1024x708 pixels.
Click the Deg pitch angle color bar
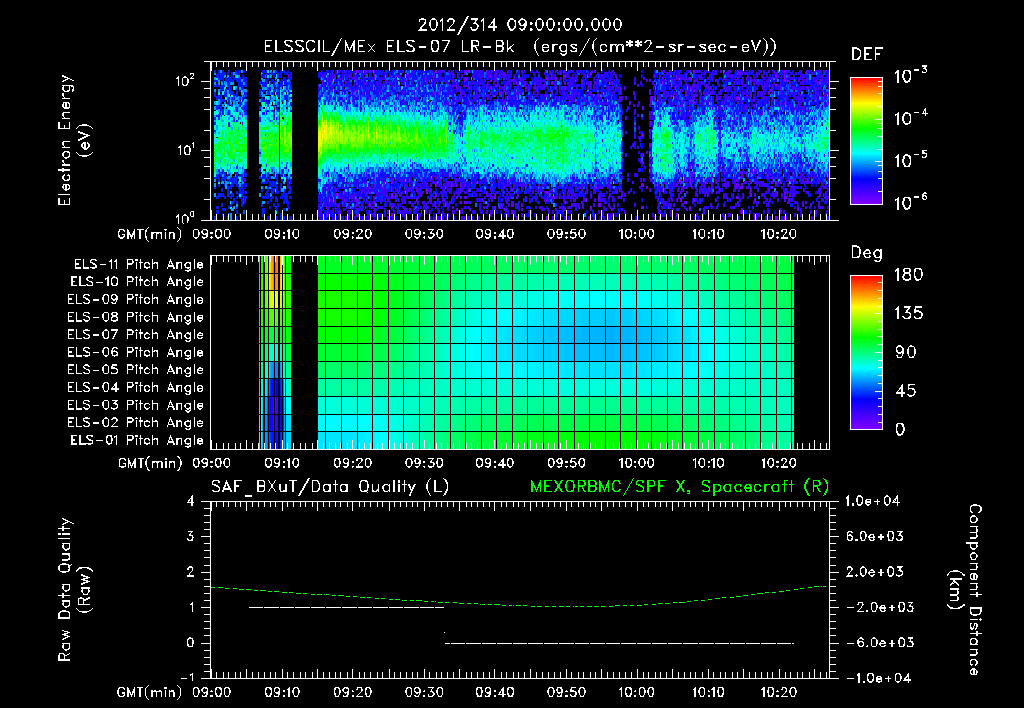coord(866,352)
